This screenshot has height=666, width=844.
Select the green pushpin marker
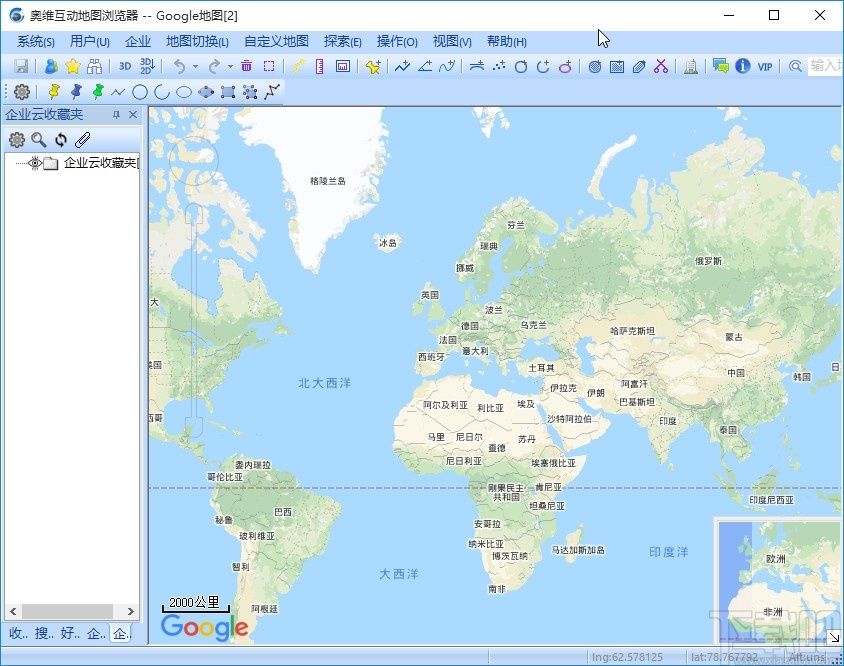coord(97,92)
